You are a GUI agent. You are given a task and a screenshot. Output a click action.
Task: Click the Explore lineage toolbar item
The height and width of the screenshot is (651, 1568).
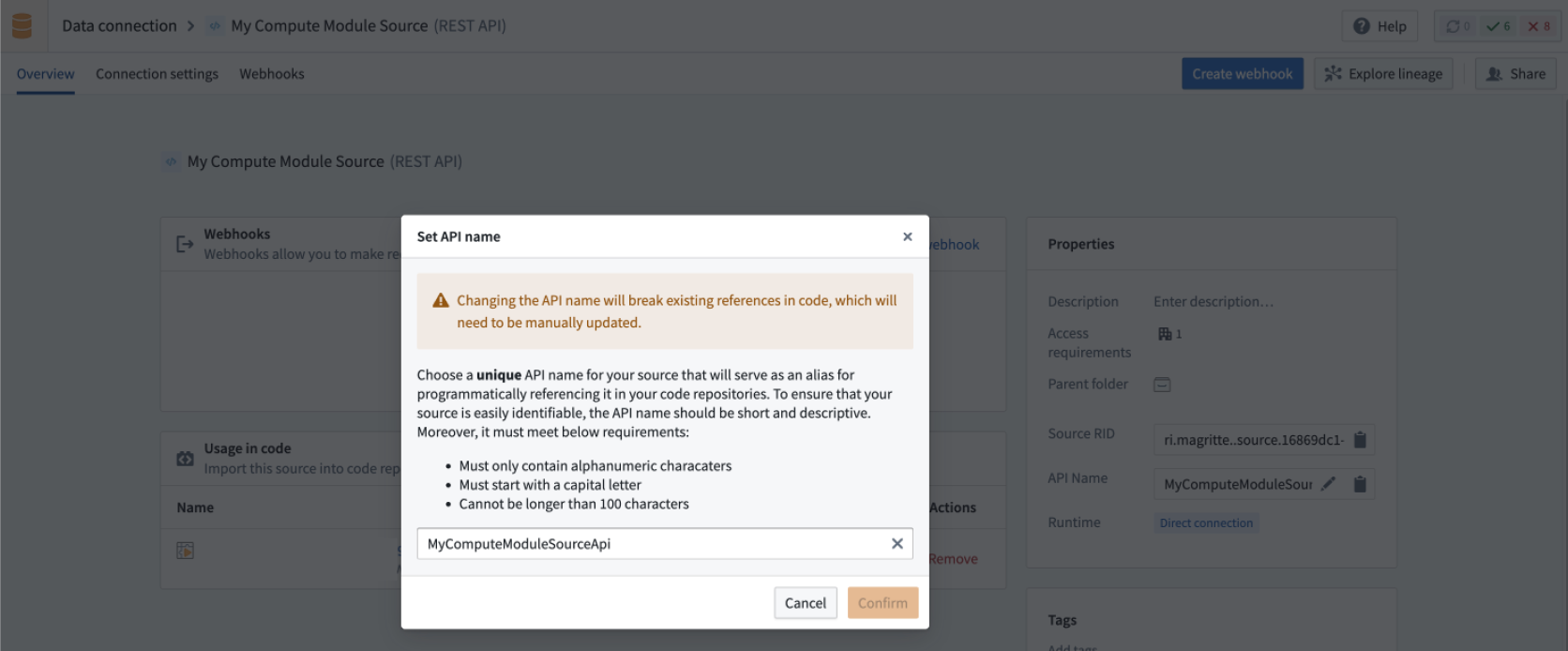click(1383, 73)
